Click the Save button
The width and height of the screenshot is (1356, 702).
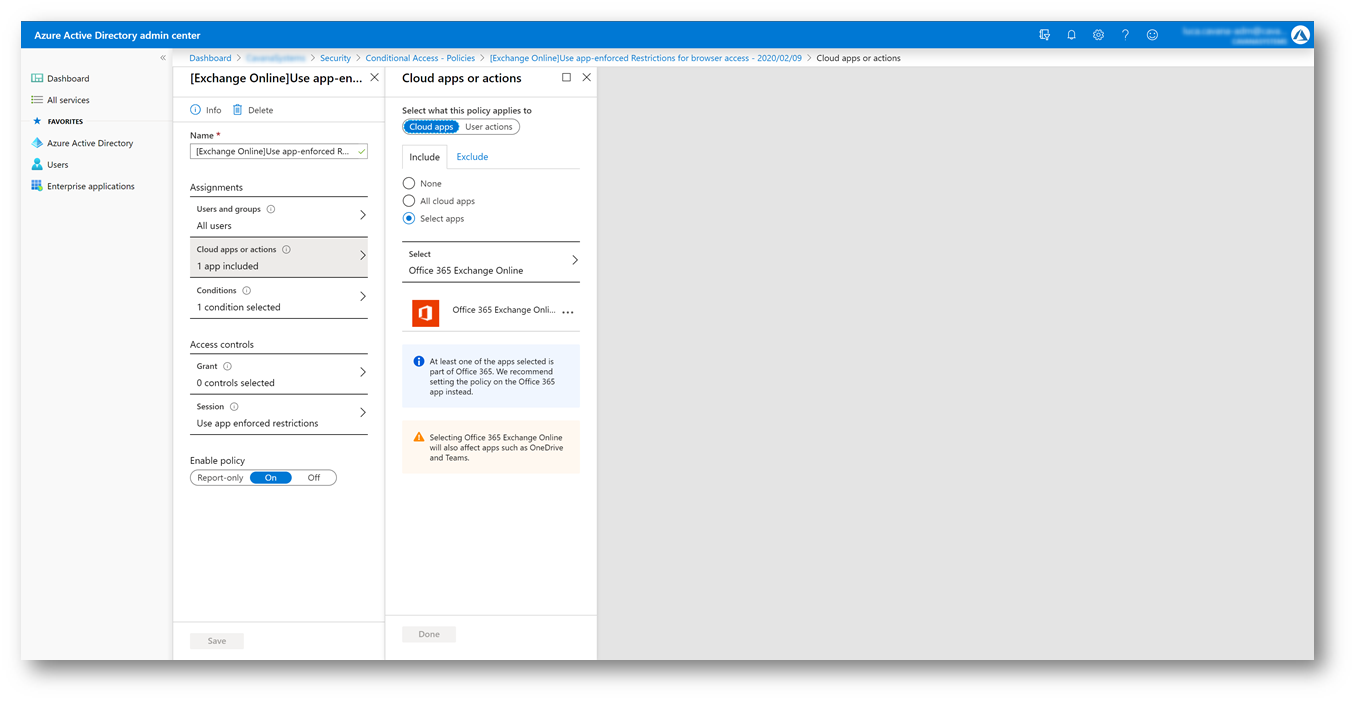(x=217, y=641)
